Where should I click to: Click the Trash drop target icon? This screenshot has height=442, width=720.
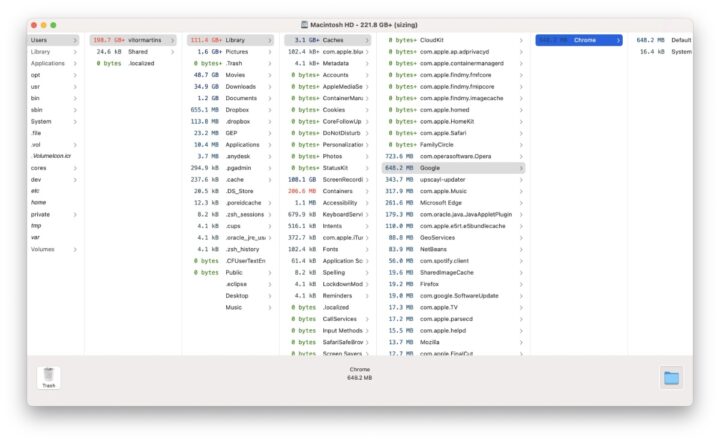click(49, 378)
